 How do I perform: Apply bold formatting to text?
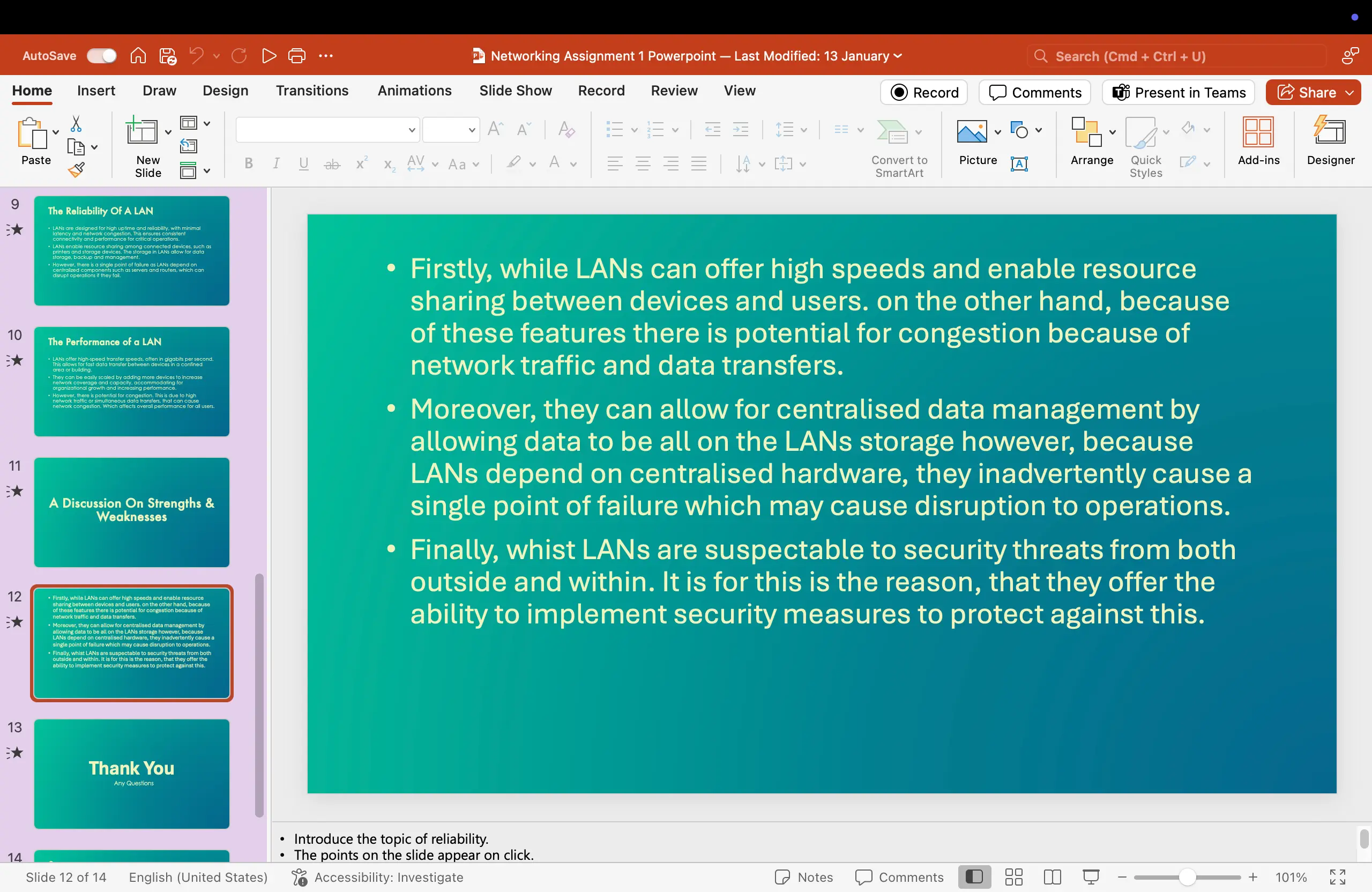[x=249, y=163]
